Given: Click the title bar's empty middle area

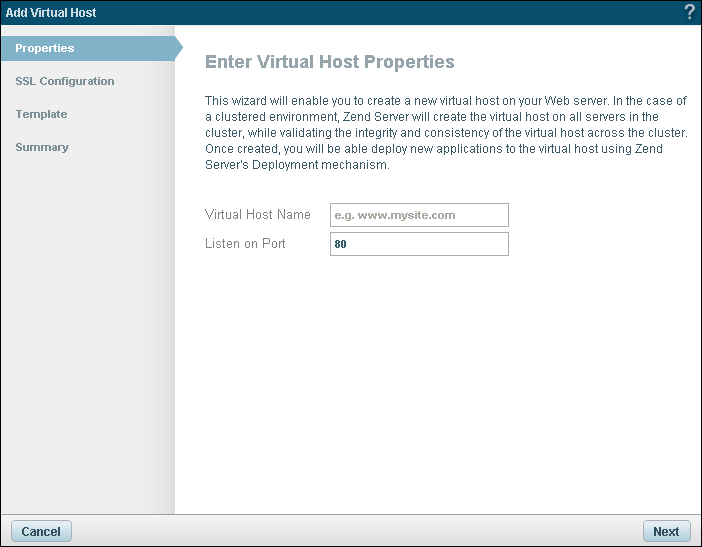Looking at the screenshot, I should (380, 12).
